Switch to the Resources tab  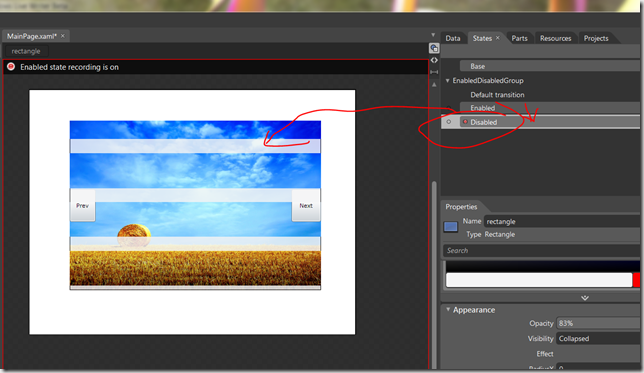555,38
